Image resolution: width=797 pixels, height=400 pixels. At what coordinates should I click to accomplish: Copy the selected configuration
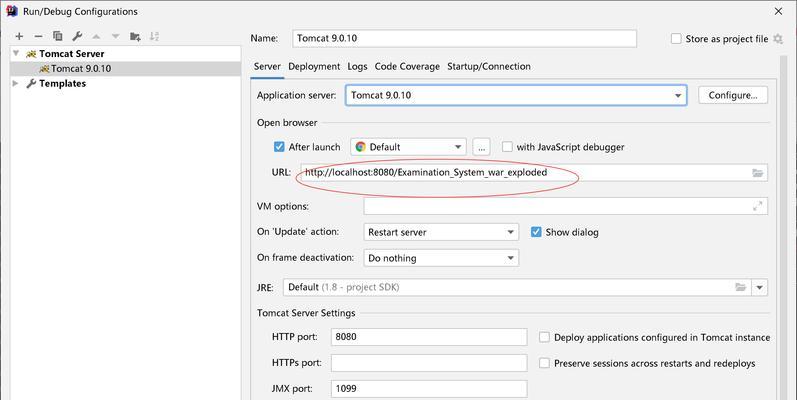coord(57,36)
